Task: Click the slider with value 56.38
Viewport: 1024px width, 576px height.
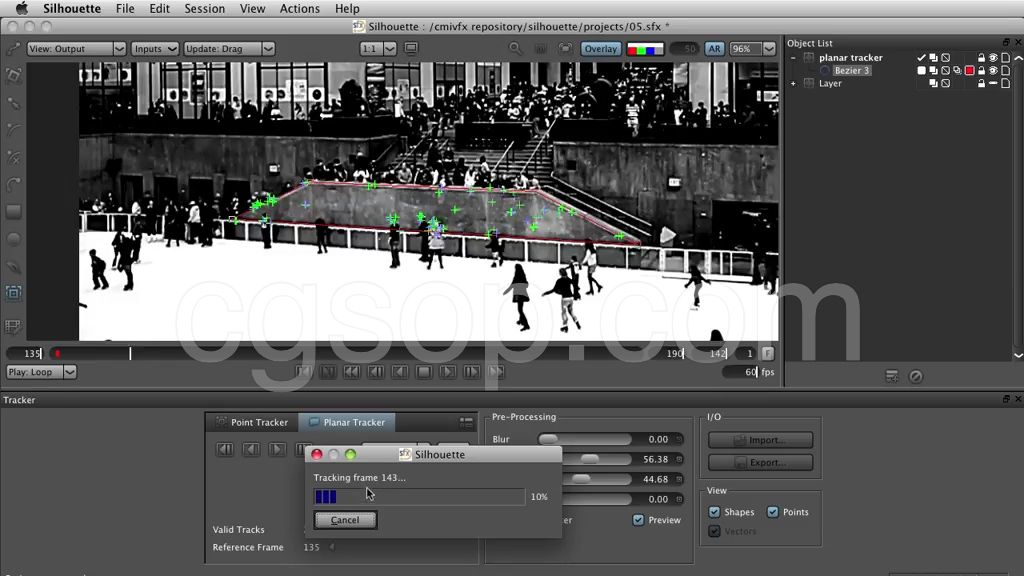Action: pos(590,459)
